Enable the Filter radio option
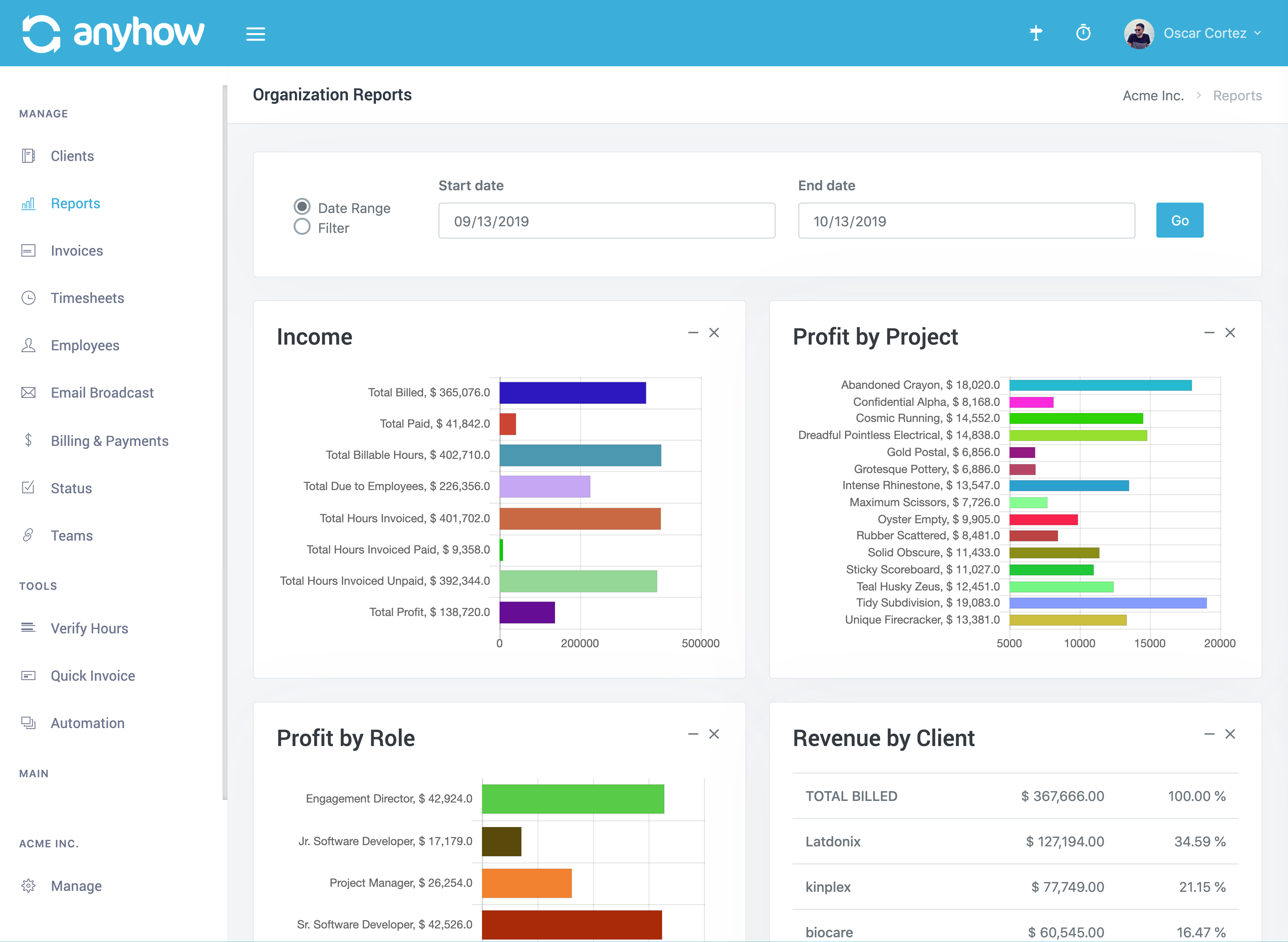Image resolution: width=1288 pixels, height=942 pixels. point(302,227)
